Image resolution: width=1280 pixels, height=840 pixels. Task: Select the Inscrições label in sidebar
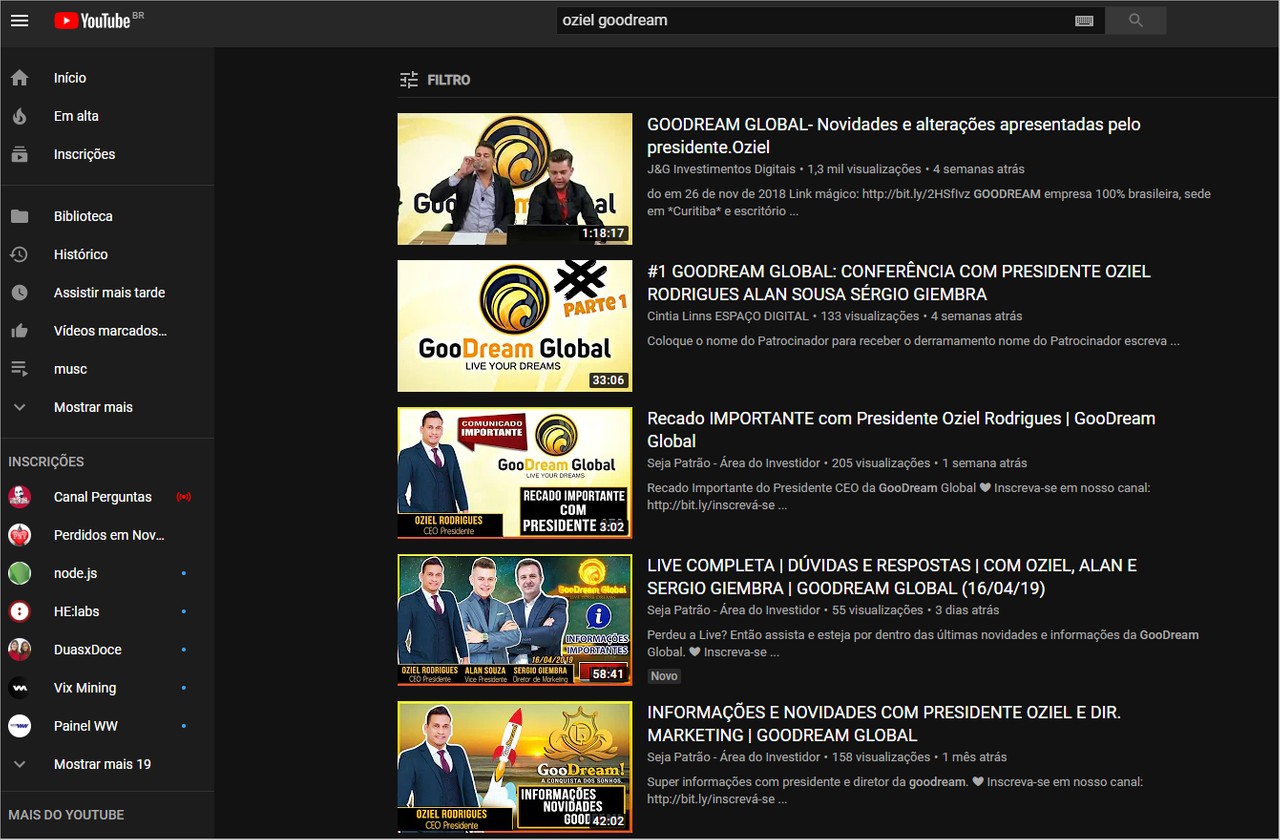pos(84,154)
